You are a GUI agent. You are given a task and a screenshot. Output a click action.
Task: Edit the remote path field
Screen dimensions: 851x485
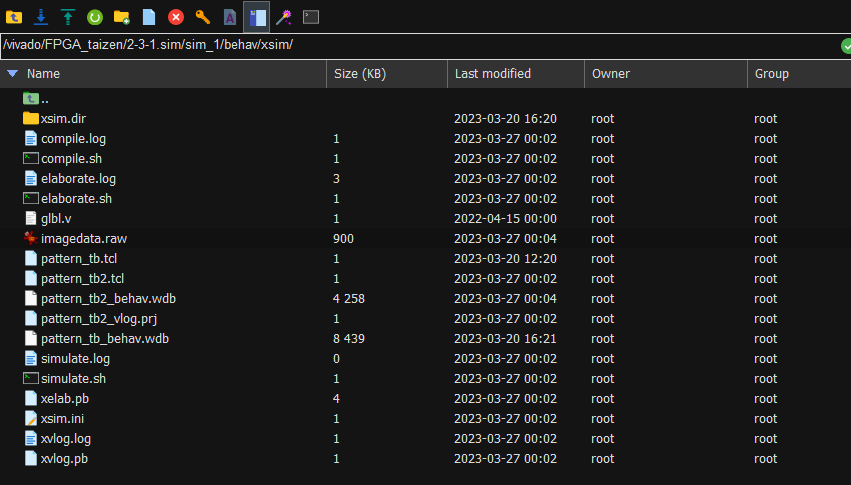[419, 46]
